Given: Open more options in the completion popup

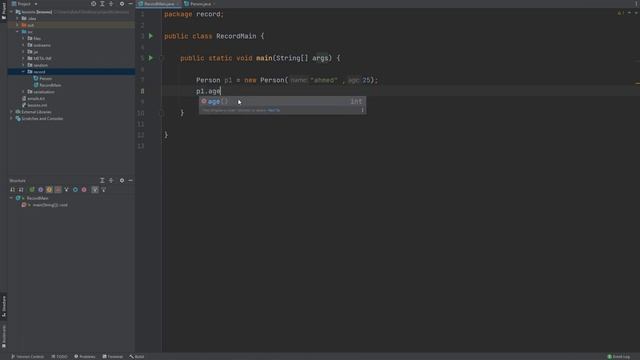Looking at the screenshot, I should [362, 110].
